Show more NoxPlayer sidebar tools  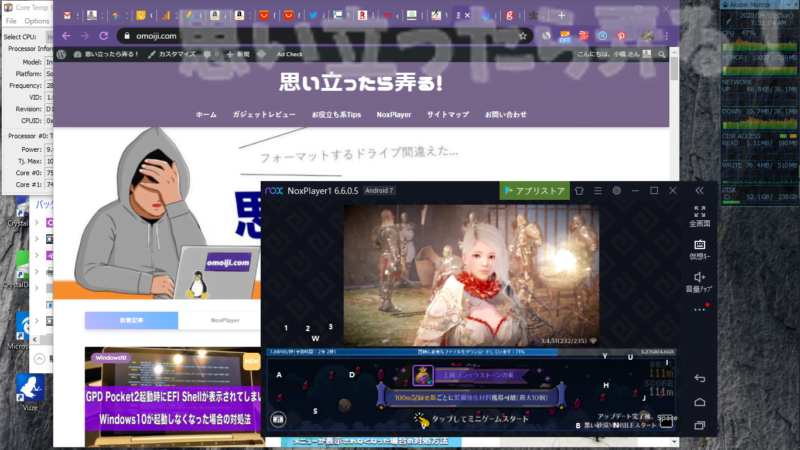699,309
